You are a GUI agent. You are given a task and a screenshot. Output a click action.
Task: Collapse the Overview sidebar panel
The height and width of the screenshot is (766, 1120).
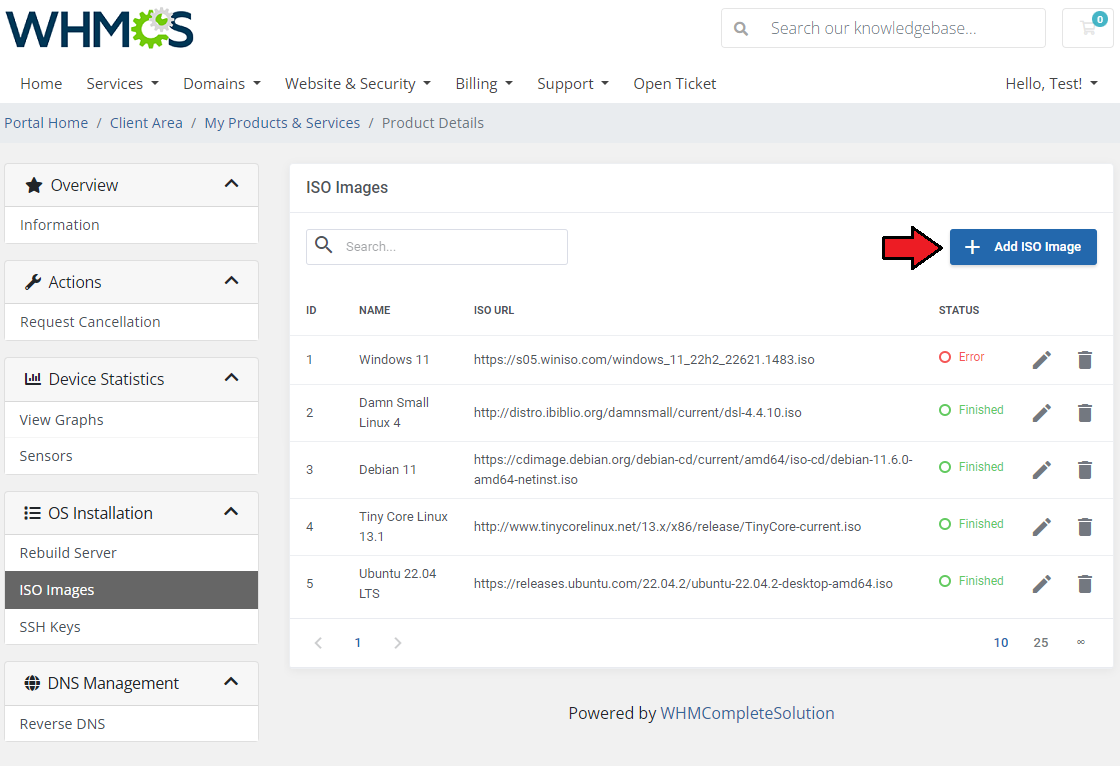(x=231, y=185)
